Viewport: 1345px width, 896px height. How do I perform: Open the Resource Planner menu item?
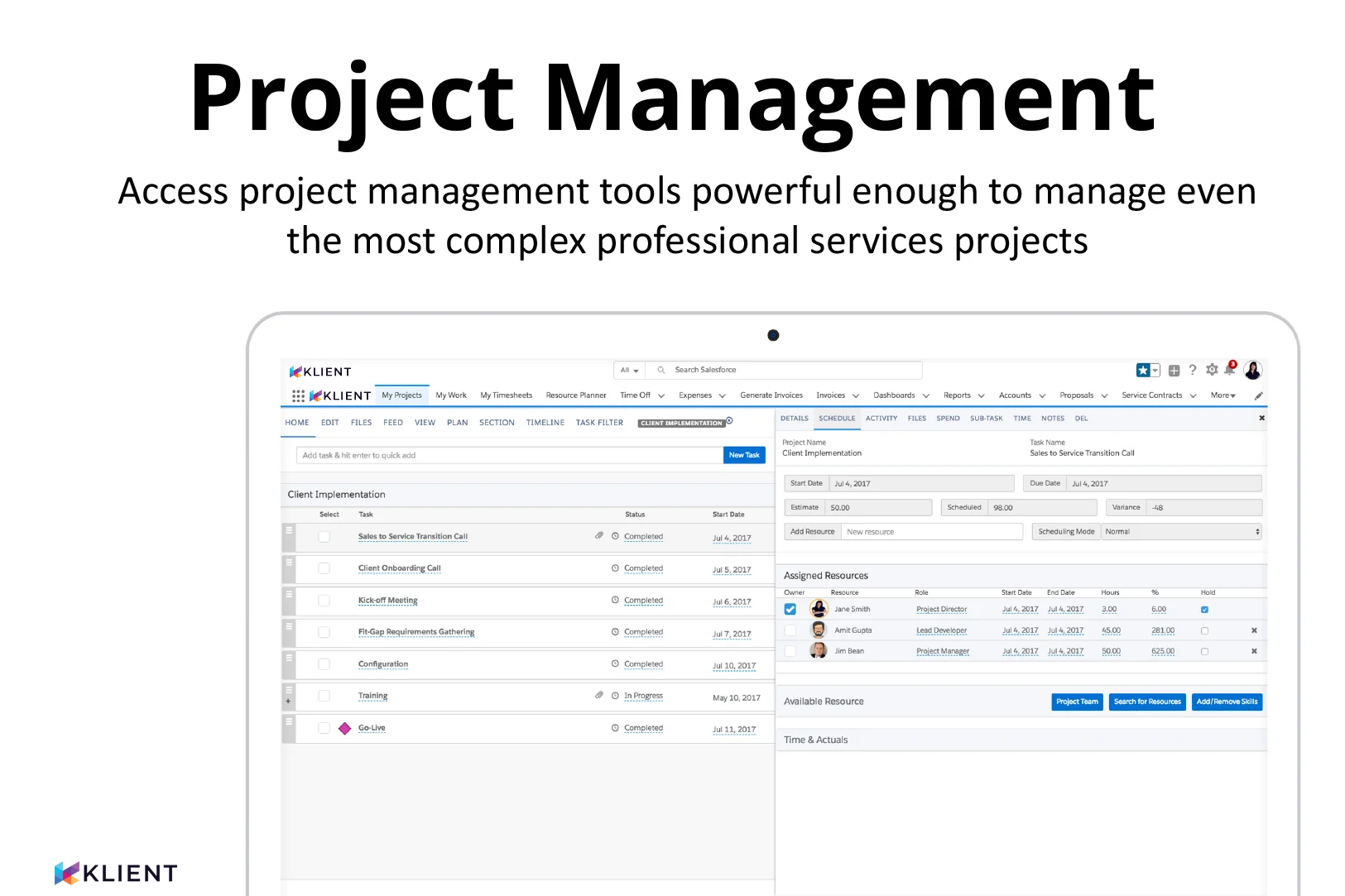[575, 395]
